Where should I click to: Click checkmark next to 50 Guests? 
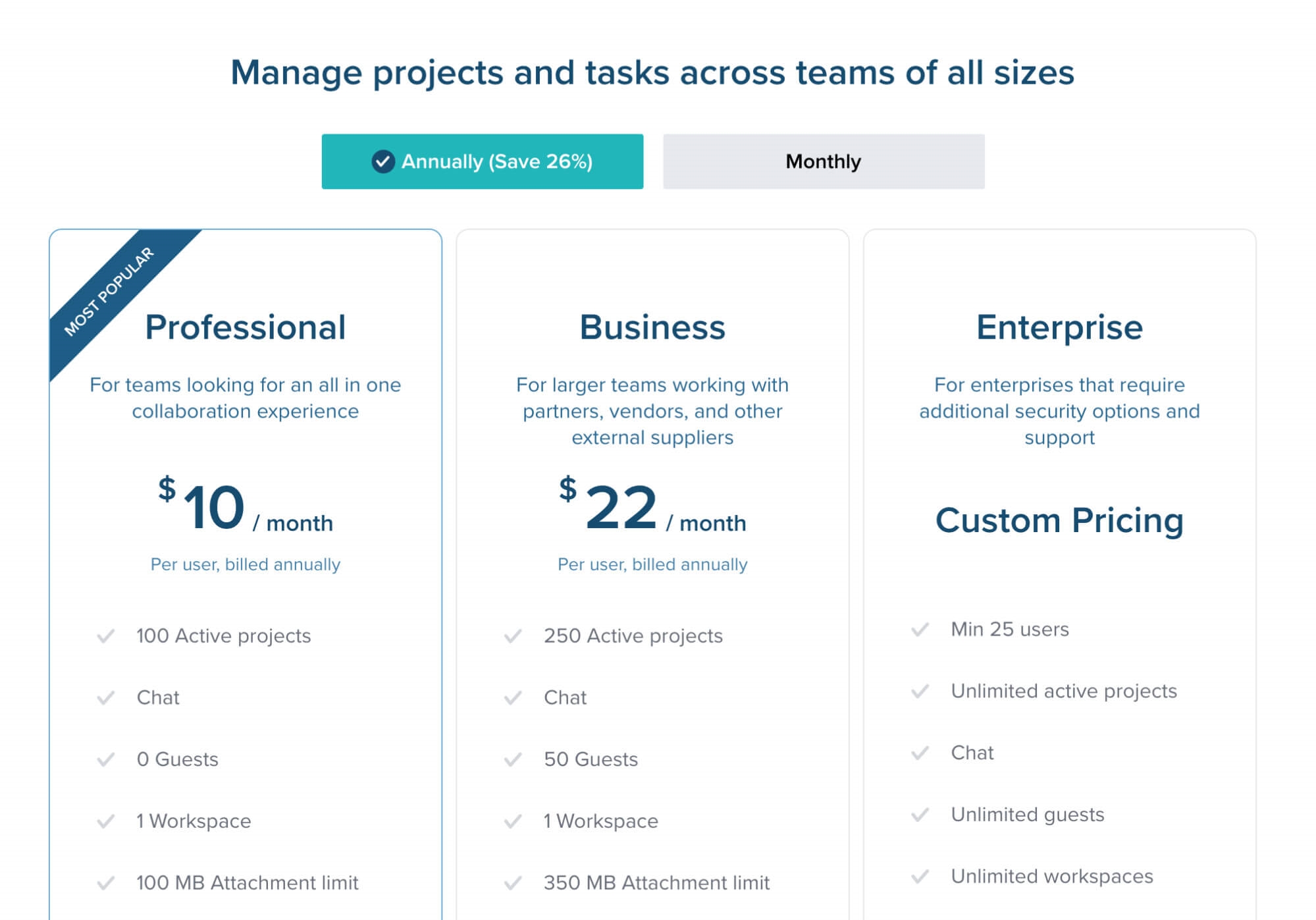513,759
